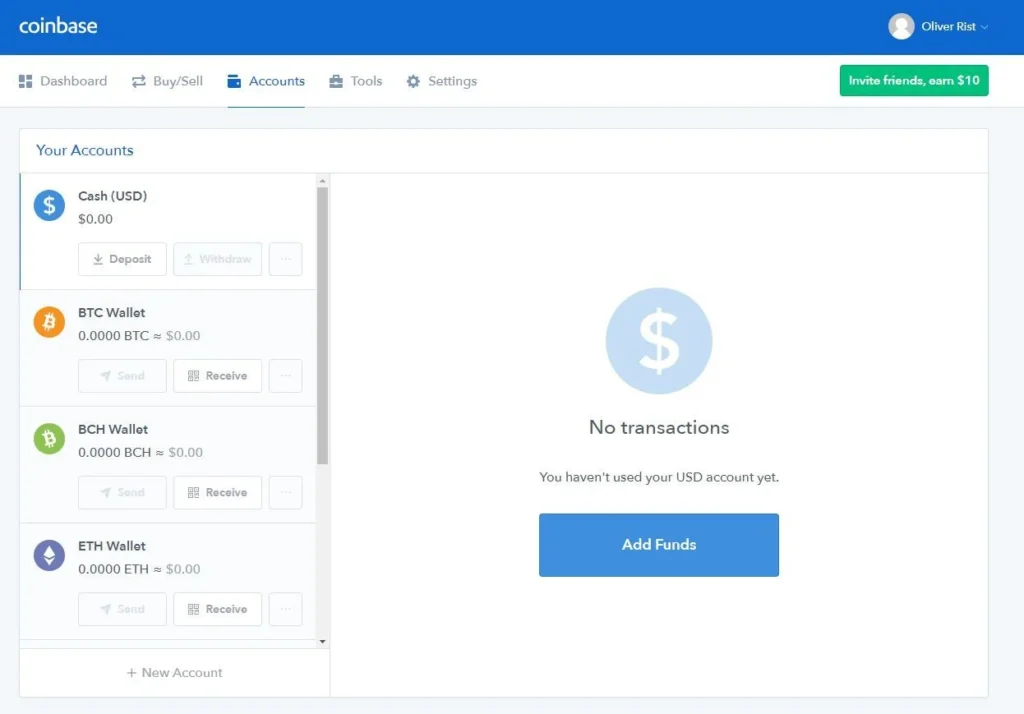Viewport: 1024px width, 714px height.
Task: Click Send for BCH Wallet
Action: click(x=122, y=492)
